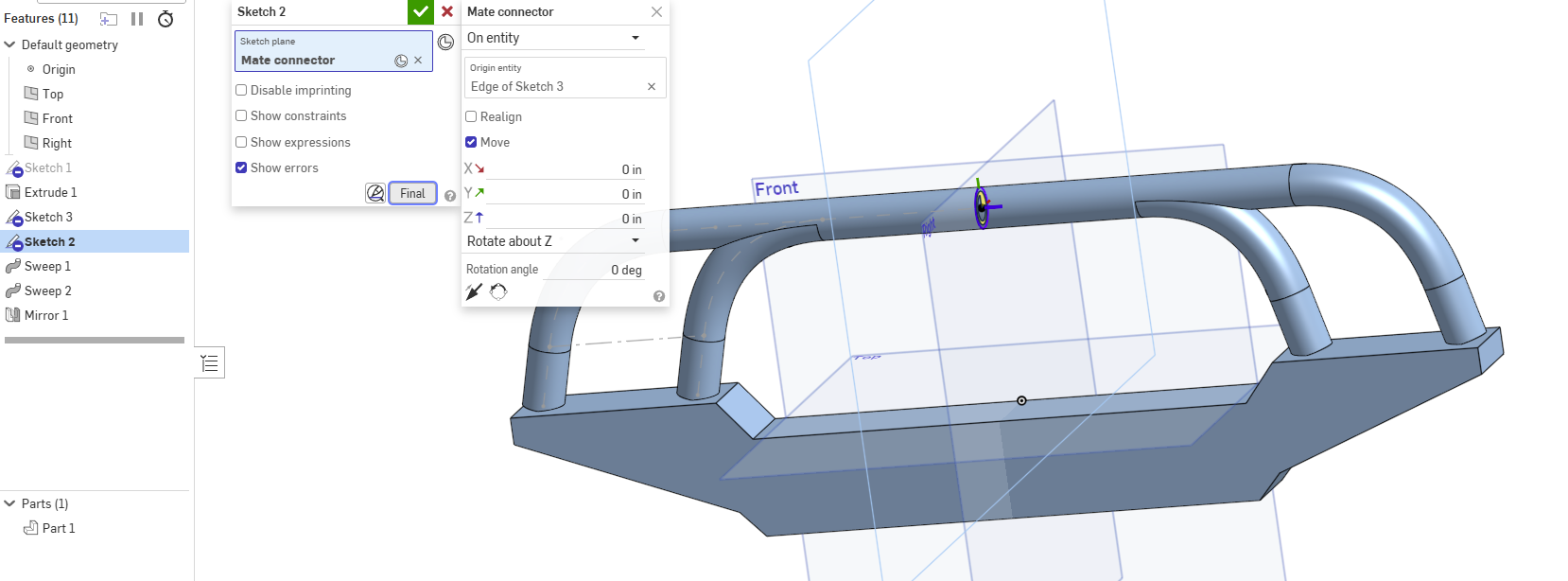This screenshot has width=1568, height=581.
Task: Click the clock icon right of Sketch plane box
Action: tap(445, 42)
